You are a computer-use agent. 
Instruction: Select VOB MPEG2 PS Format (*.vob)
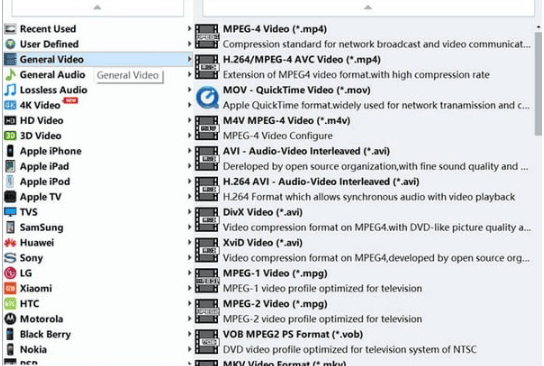[364, 342]
